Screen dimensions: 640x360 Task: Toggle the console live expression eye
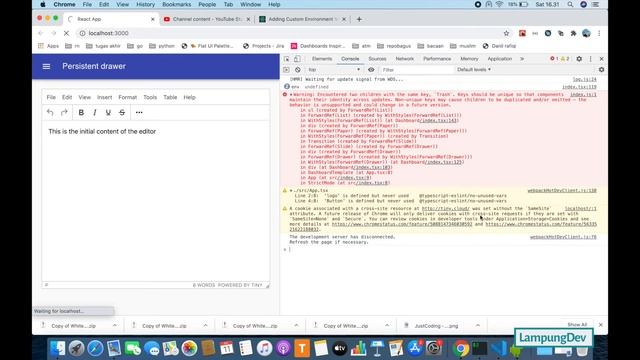pyautogui.click(x=371, y=70)
